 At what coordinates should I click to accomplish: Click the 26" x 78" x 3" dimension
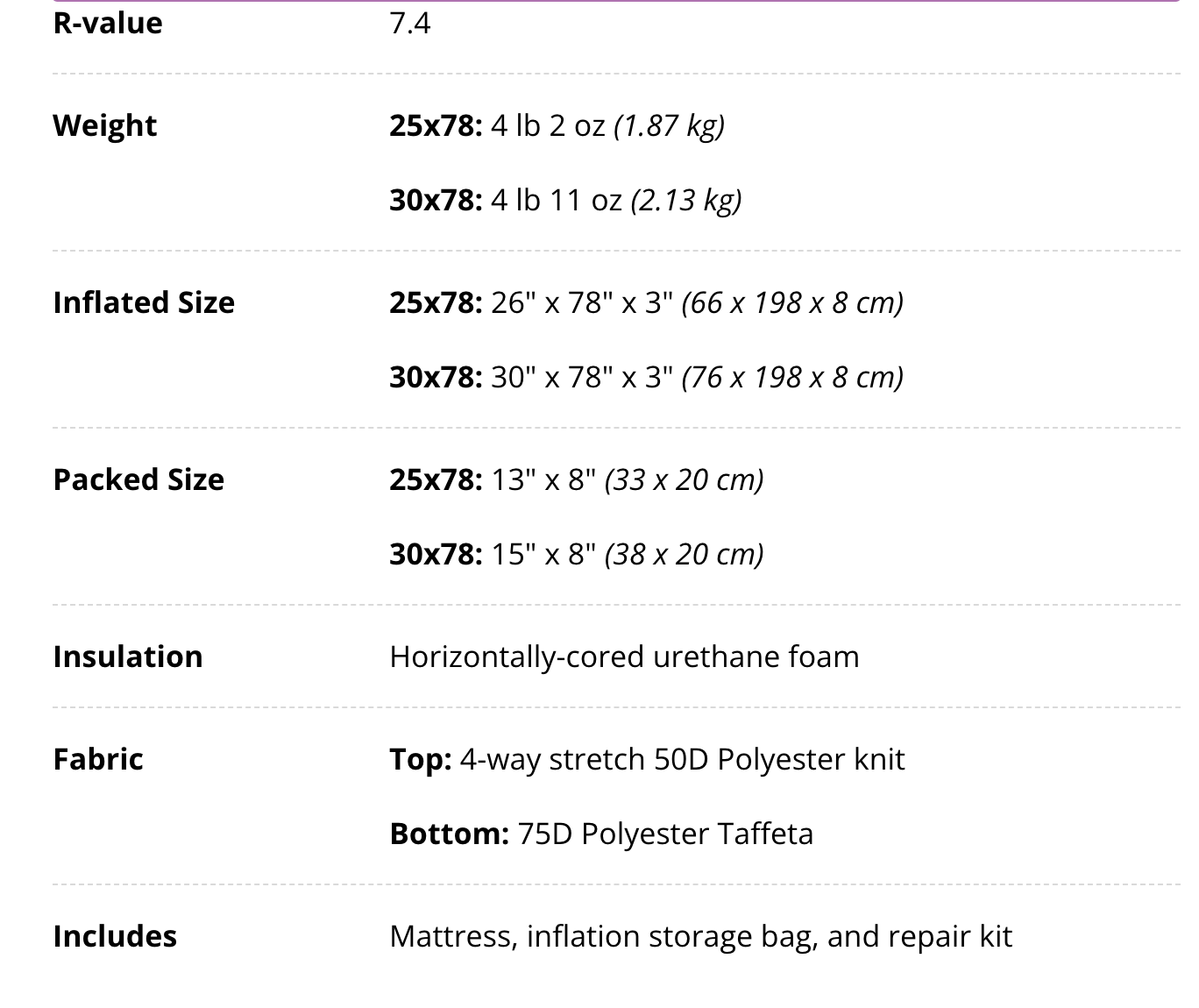[583, 302]
